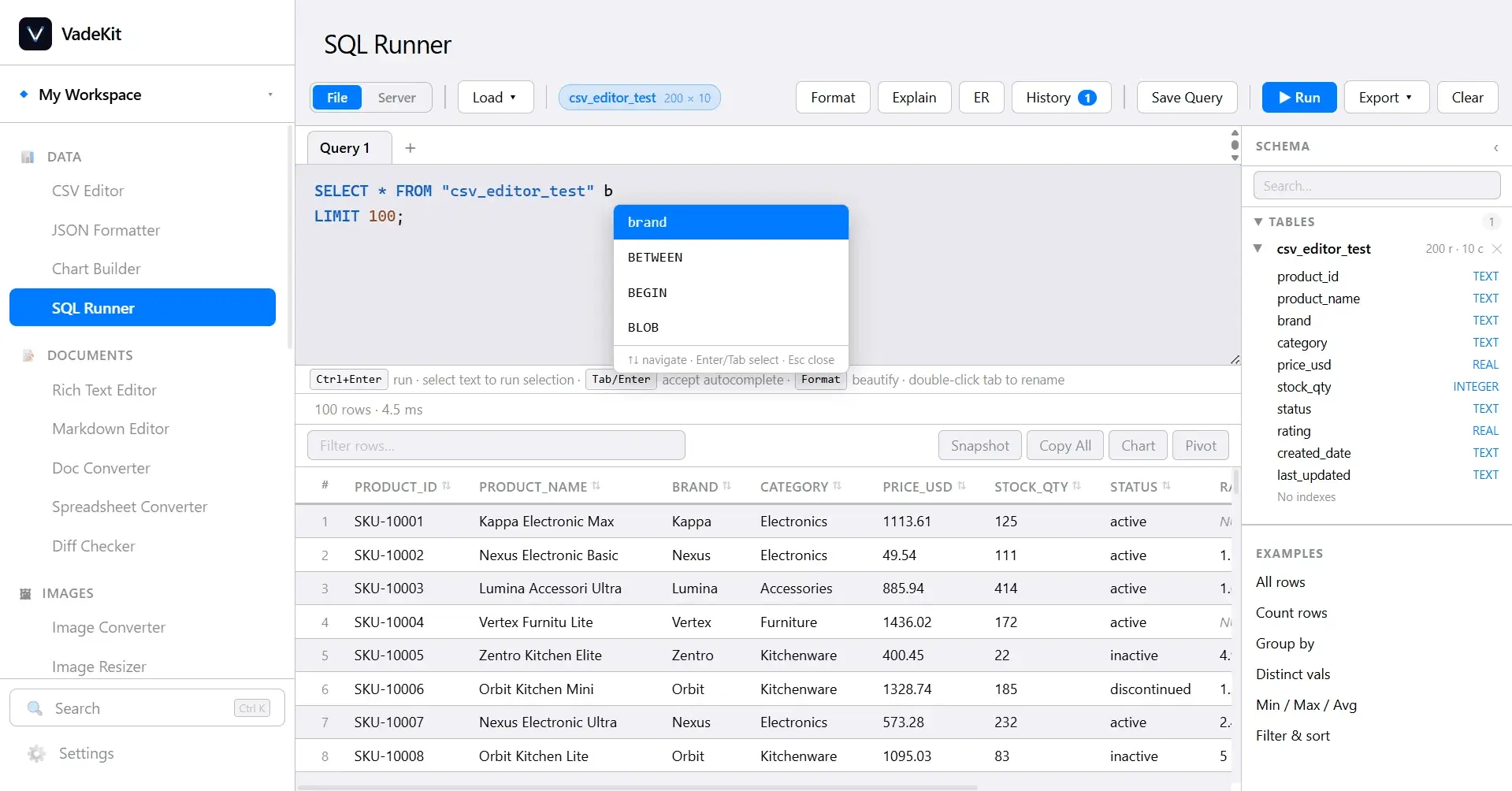Click the editor vertical scrollbar
Image resolution: width=1512 pixels, height=791 pixels.
pos(1235,145)
